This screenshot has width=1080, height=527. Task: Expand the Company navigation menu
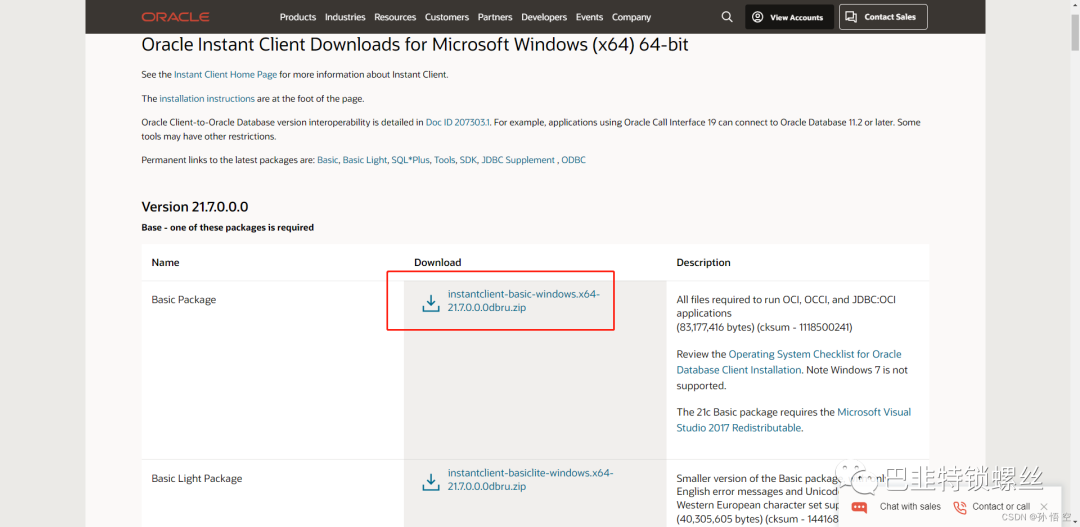click(631, 17)
